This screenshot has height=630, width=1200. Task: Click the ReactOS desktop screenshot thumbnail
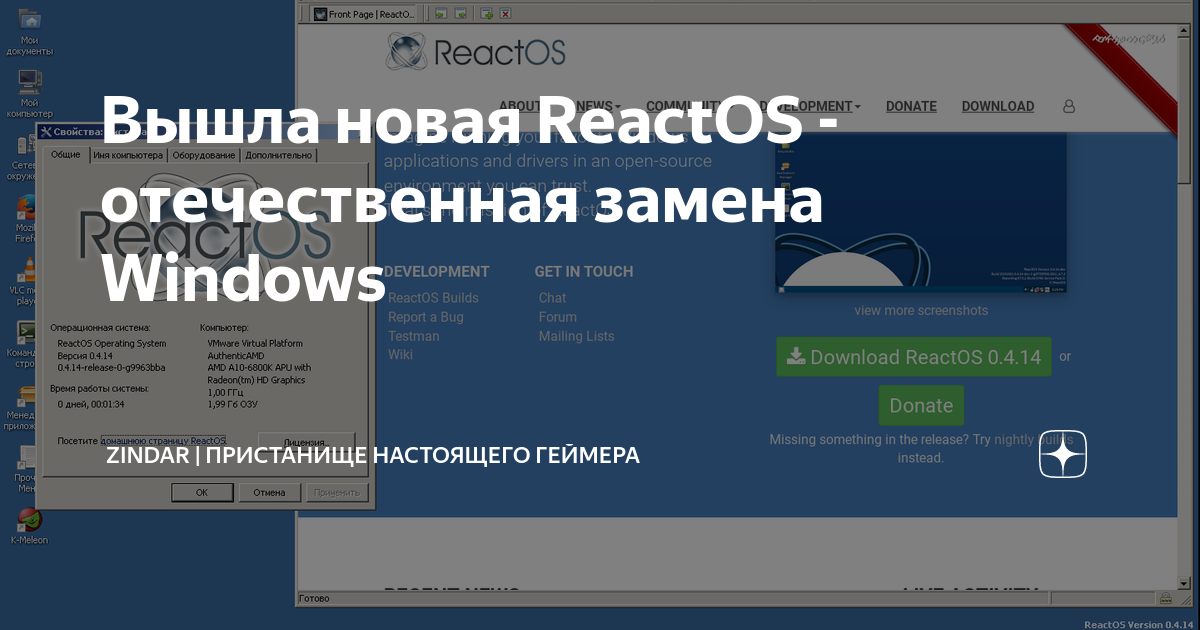pyautogui.click(x=921, y=214)
